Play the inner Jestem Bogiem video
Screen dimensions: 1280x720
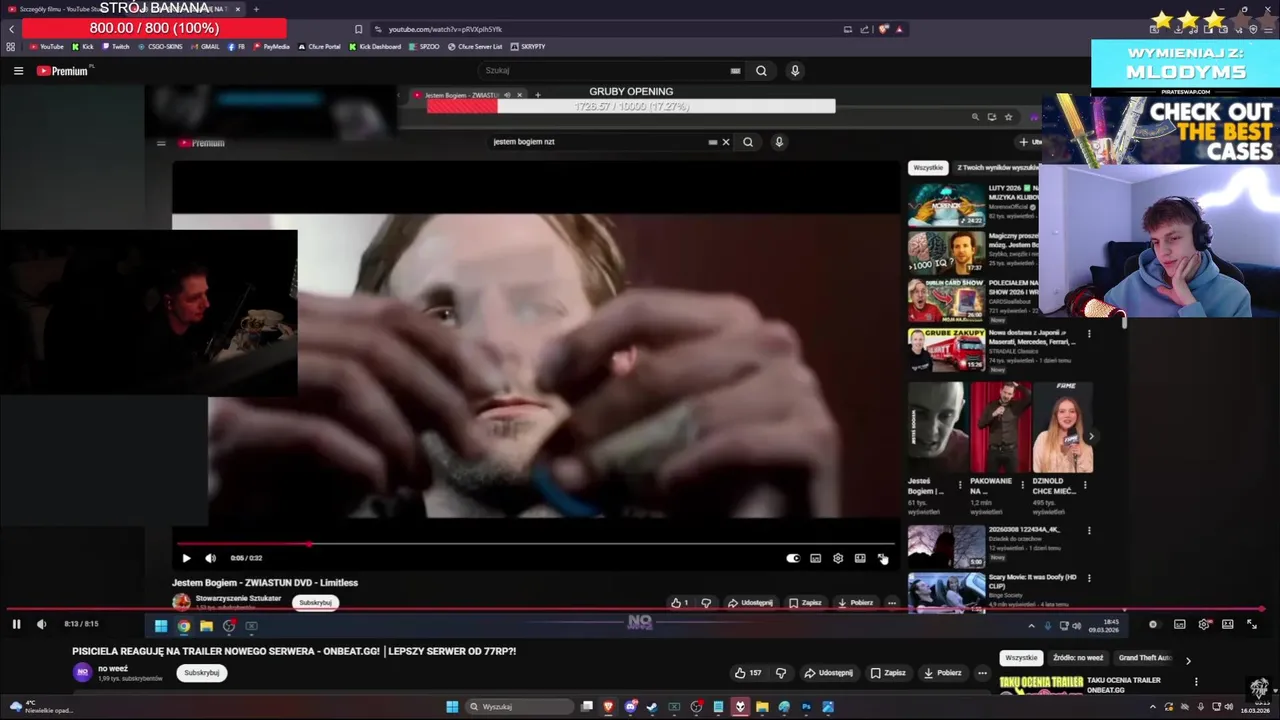[186, 558]
